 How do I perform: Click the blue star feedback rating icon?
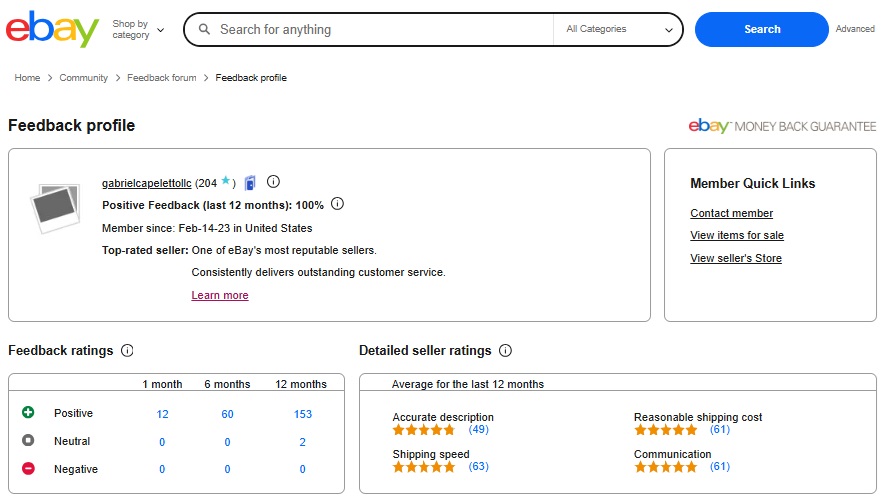(226, 182)
